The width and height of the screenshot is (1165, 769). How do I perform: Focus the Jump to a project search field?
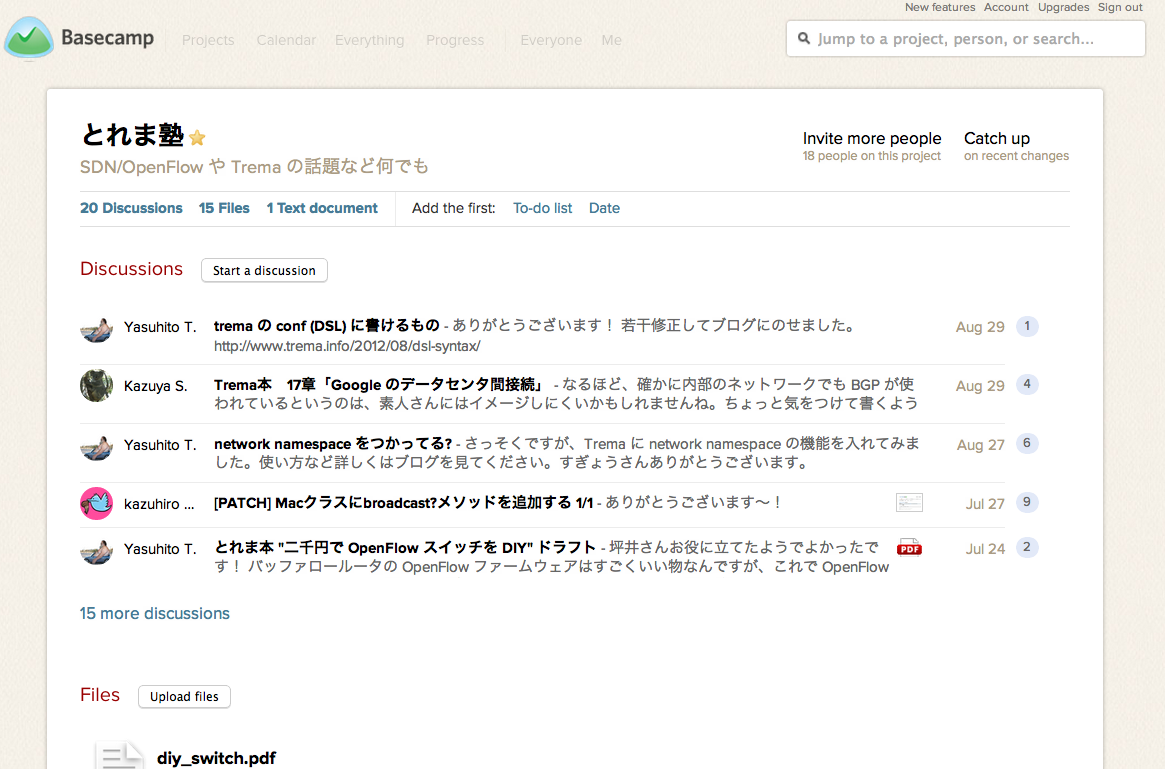pyautogui.click(x=966, y=39)
